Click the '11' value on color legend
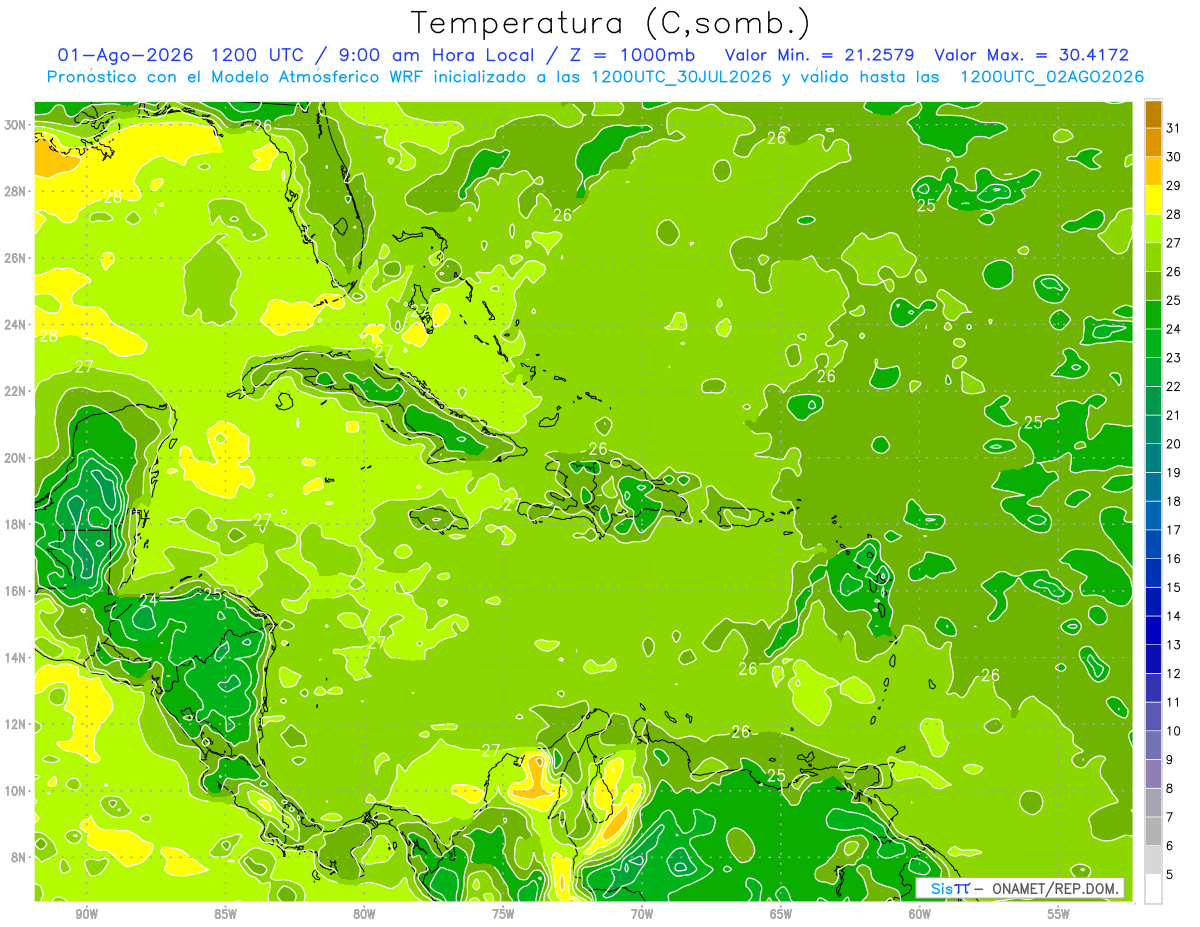The image size is (1200, 927). [1174, 702]
